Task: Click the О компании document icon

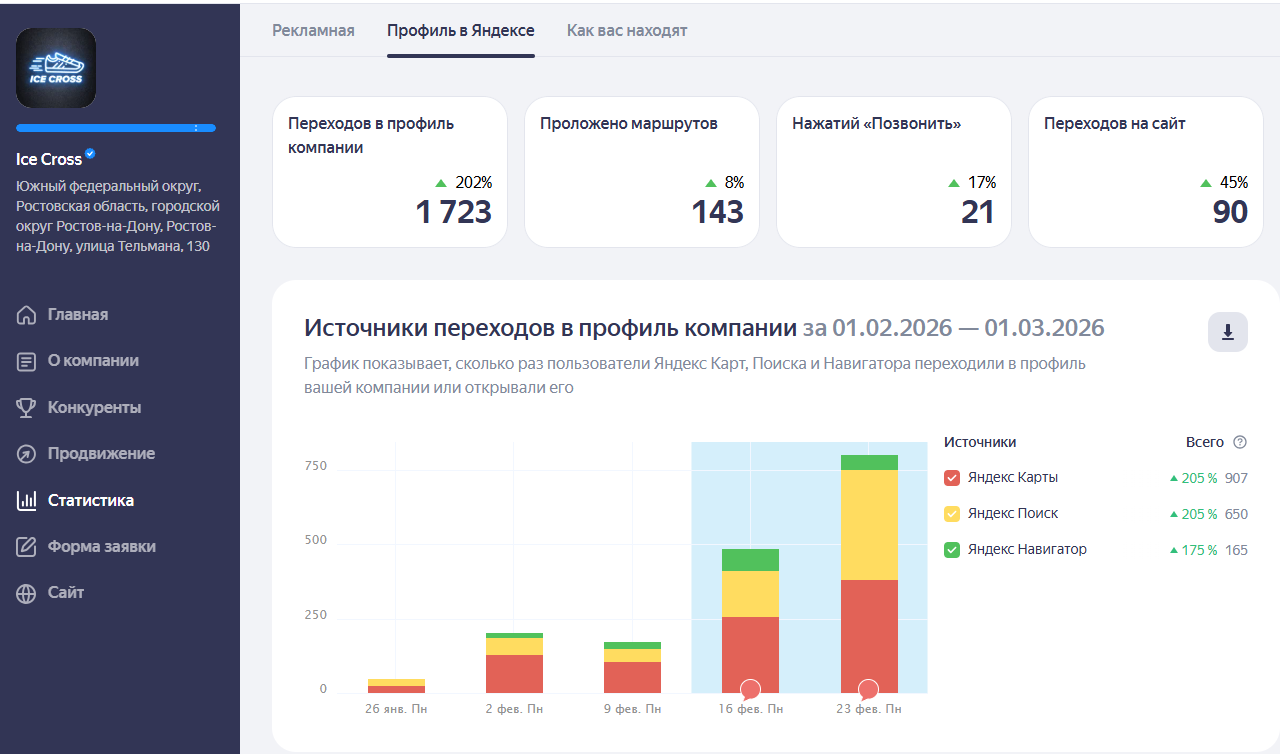Action: (x=27, y=361)
